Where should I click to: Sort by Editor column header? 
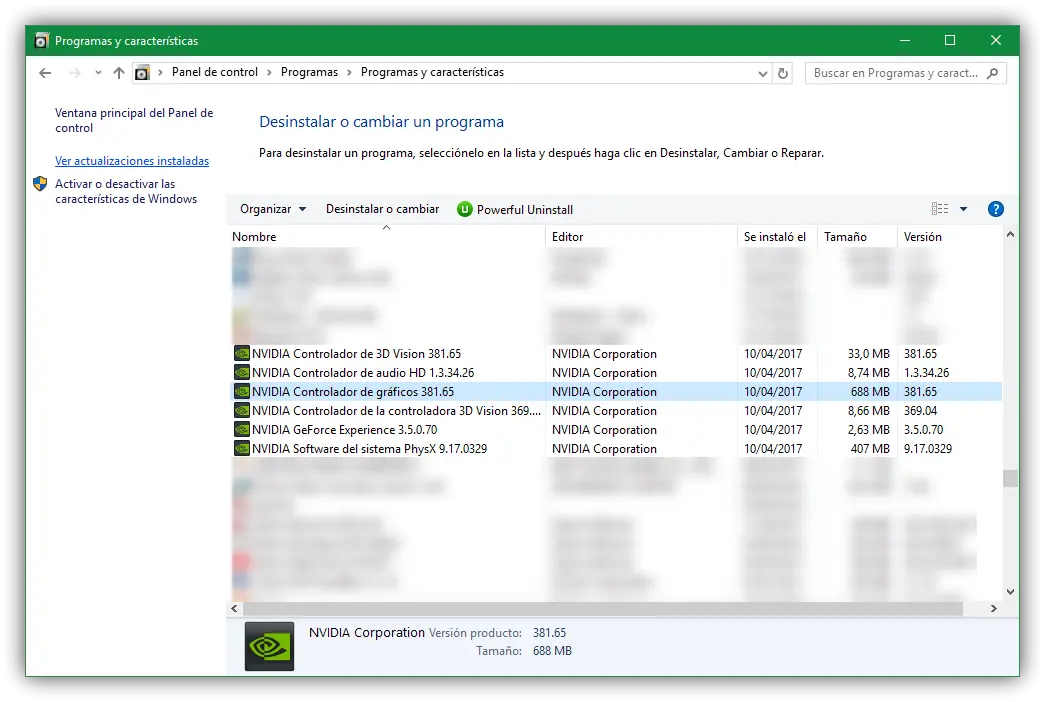641,237
